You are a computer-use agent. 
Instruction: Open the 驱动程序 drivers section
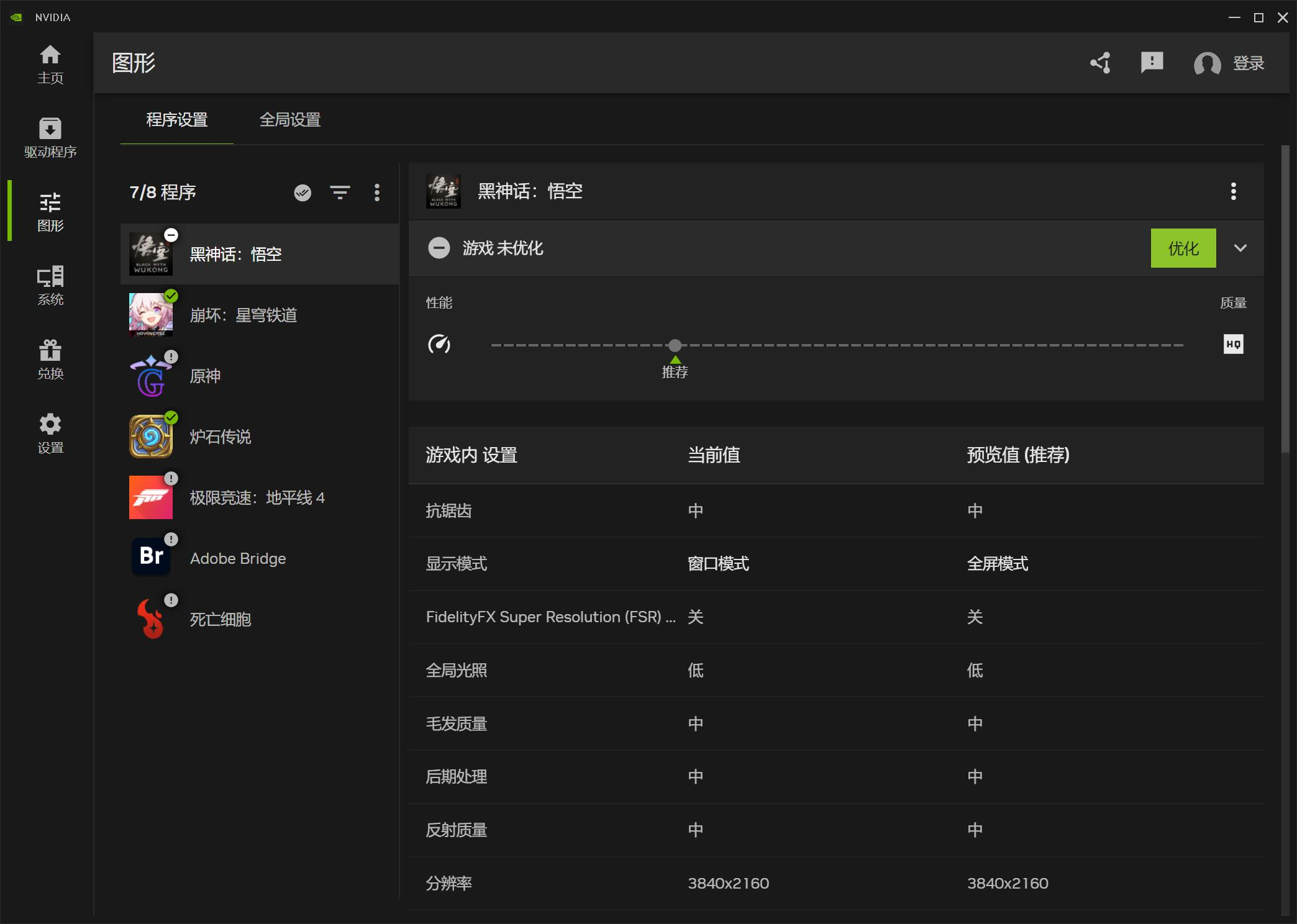click(x=50, y=137)
